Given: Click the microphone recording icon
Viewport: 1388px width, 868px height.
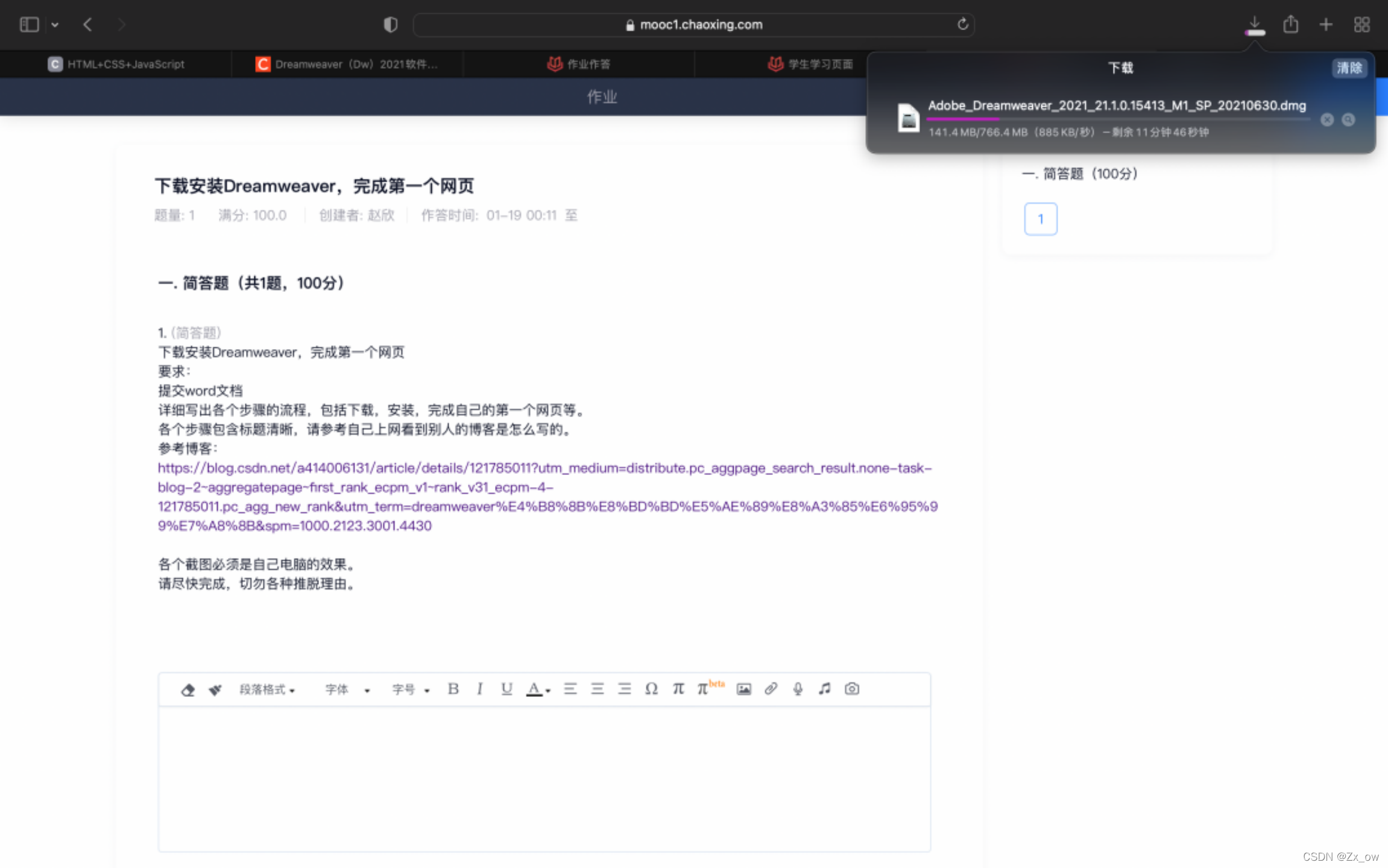Looking at the screenshot, I should click(x=798, y=689).
